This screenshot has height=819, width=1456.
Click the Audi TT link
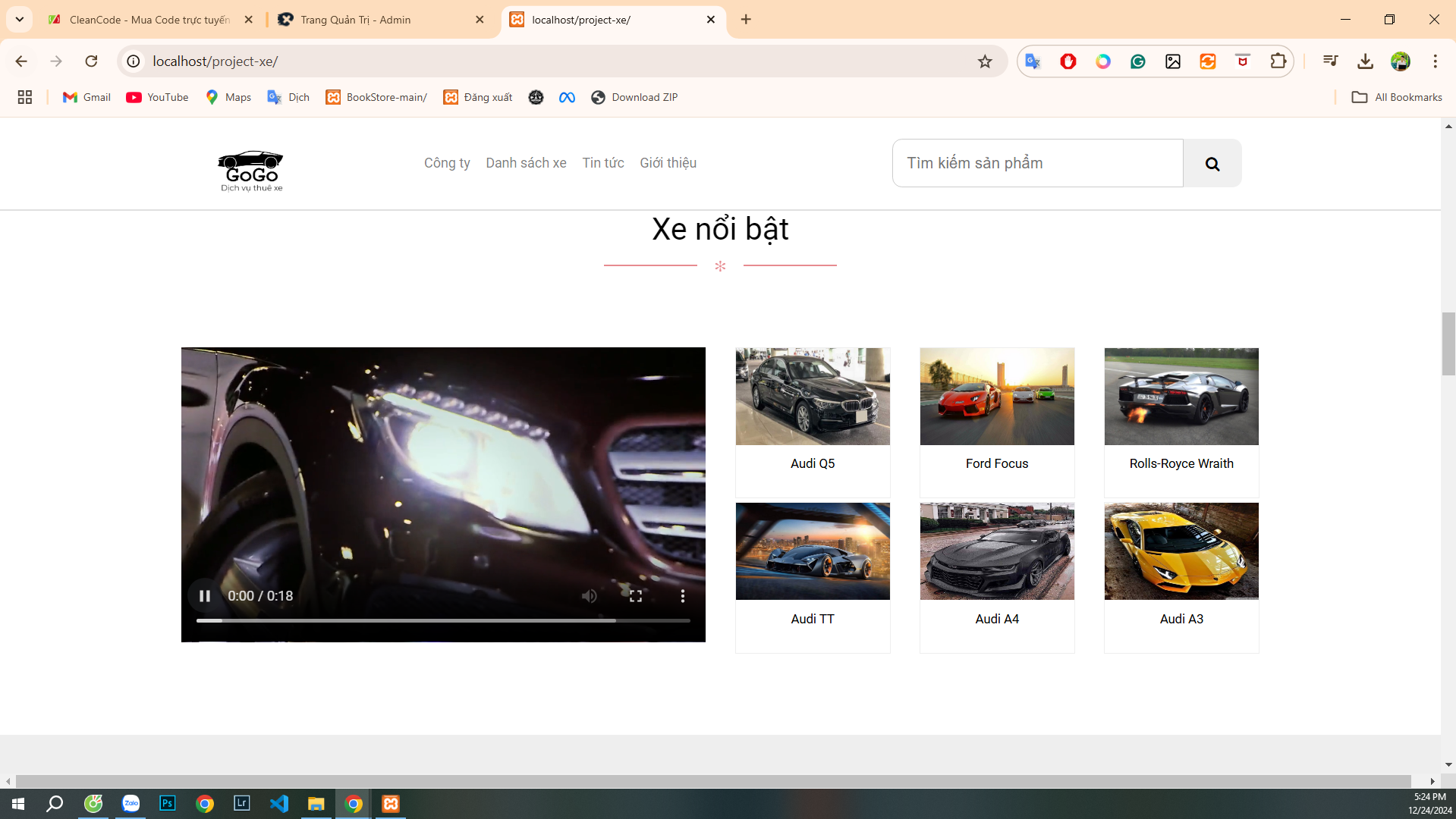813,619
